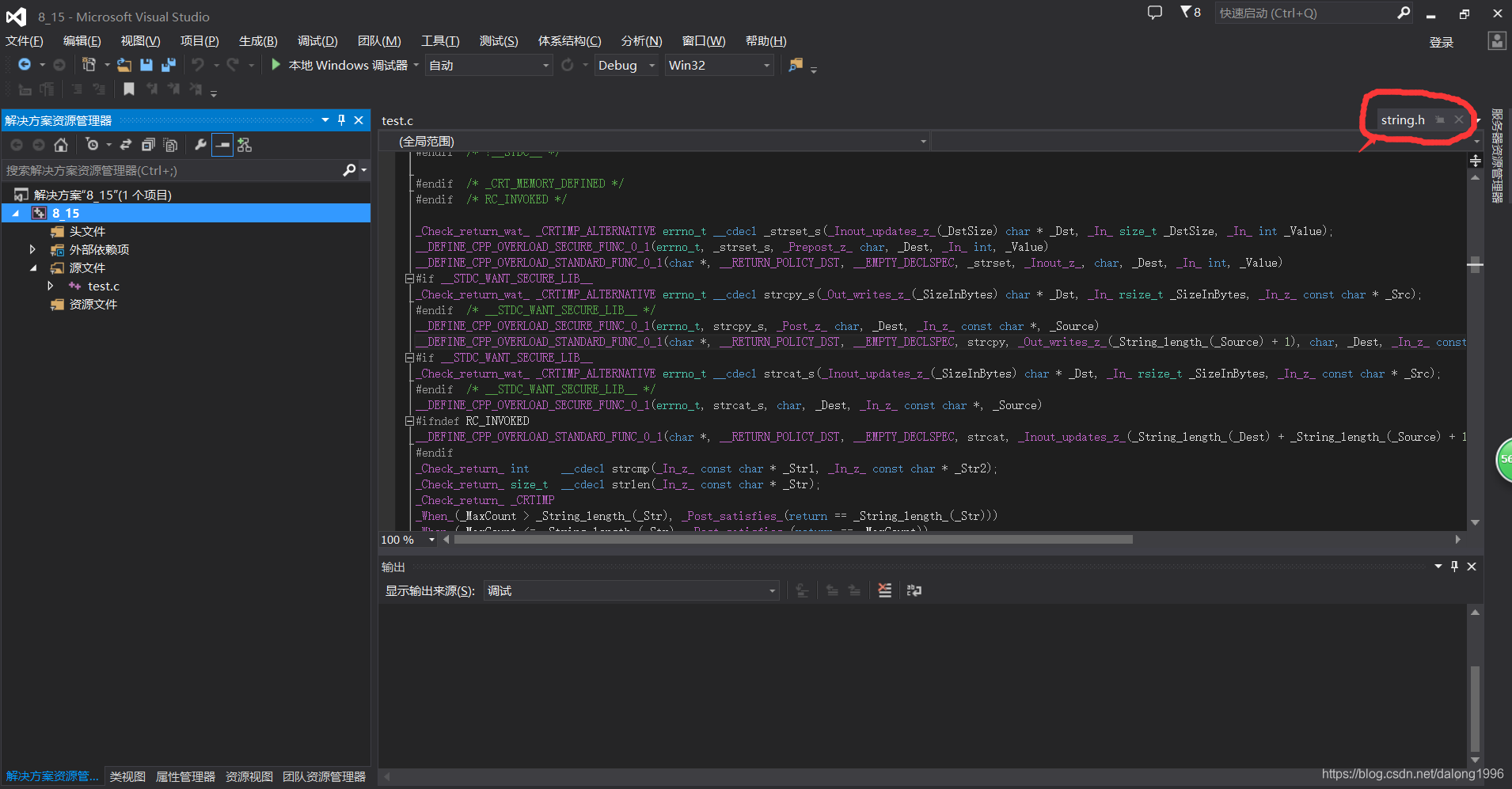
Task: Pin the Solution Explorer panel
Action: (x=342, y=120)
